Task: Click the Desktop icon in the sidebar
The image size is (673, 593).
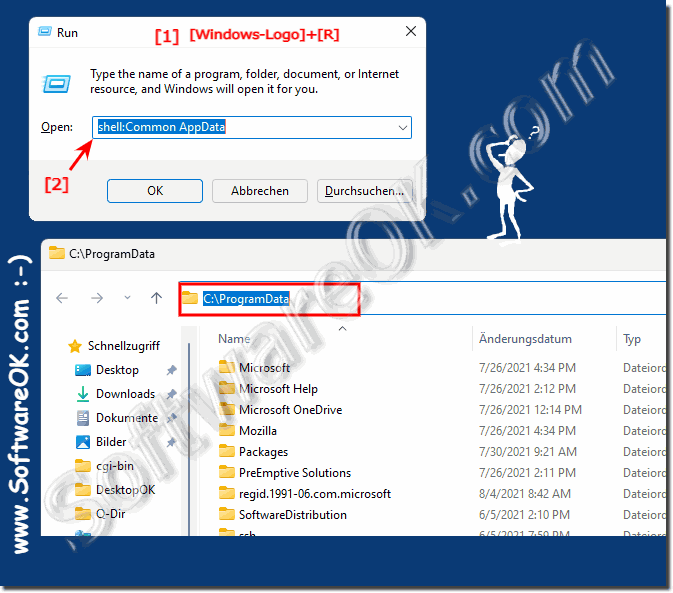Action: point(83,370)
